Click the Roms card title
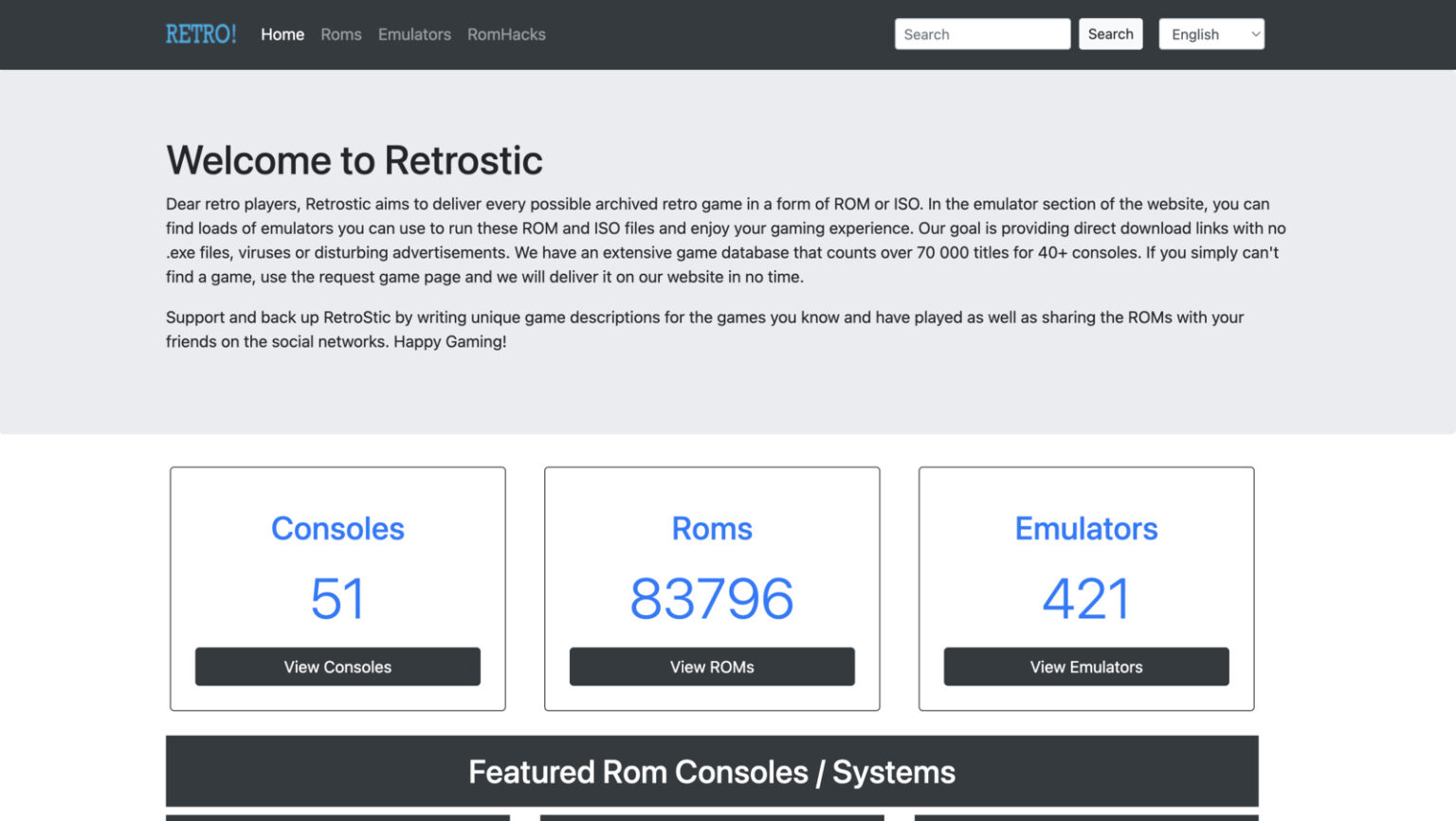1456x821 pixels. (x=712, y=529)
